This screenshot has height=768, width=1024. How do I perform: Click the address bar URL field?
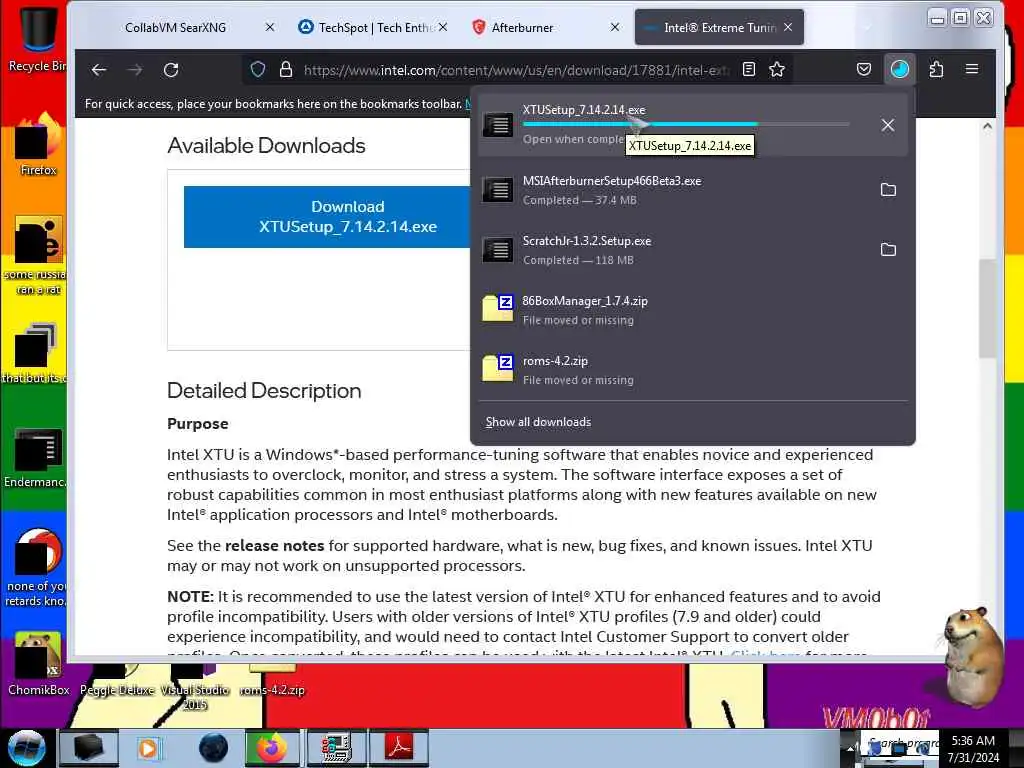click(x=516, y=70)
